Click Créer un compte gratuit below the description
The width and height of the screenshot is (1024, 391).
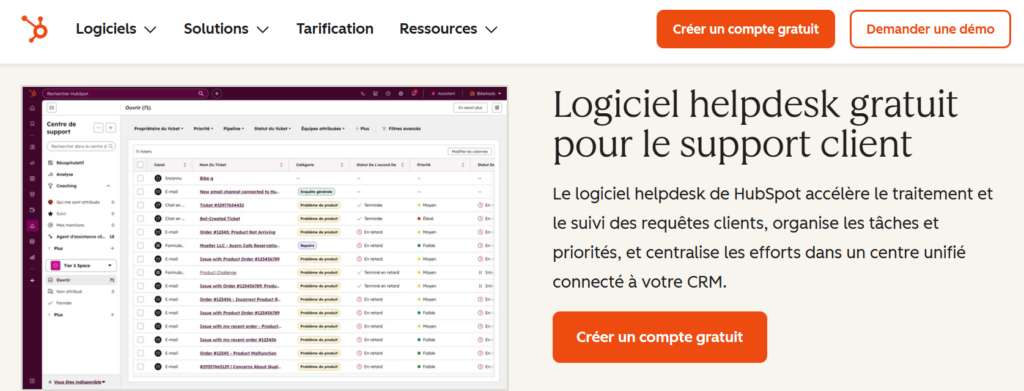[660, 337]
